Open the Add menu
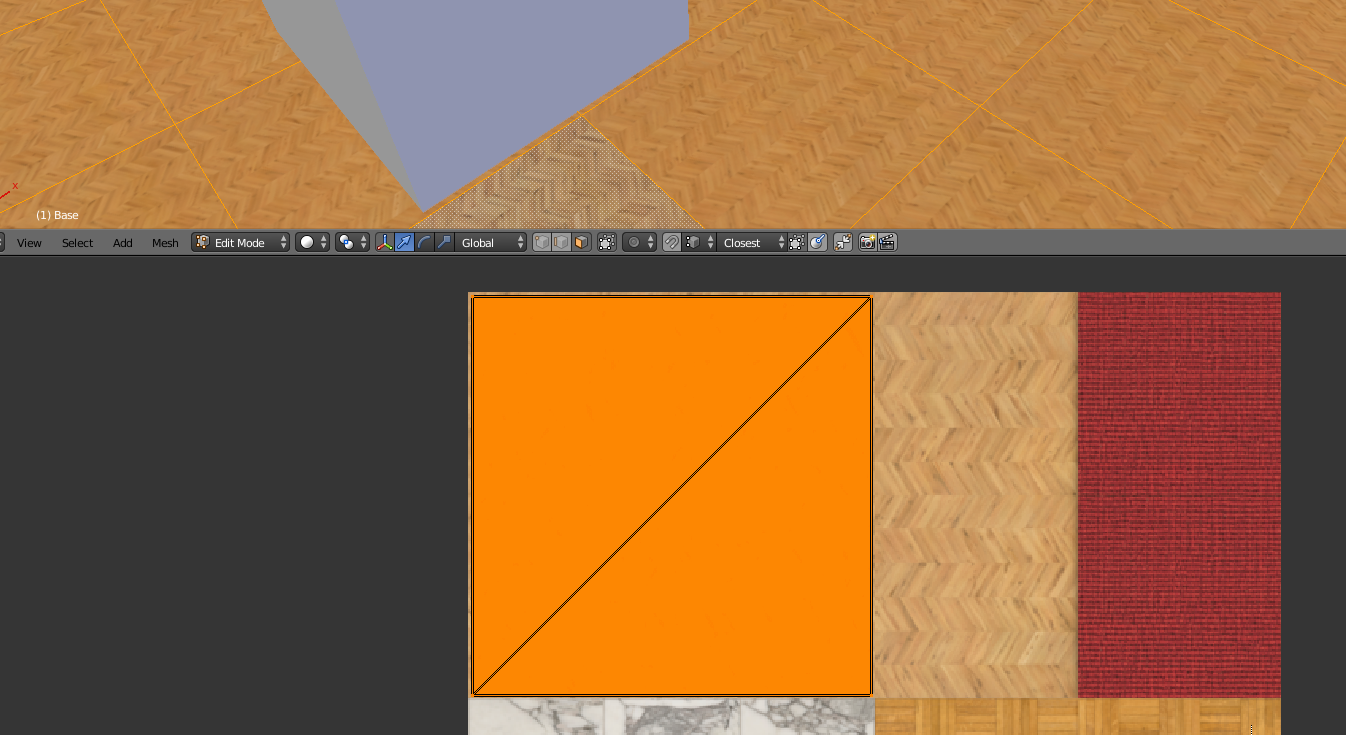 tap(122, 243)
